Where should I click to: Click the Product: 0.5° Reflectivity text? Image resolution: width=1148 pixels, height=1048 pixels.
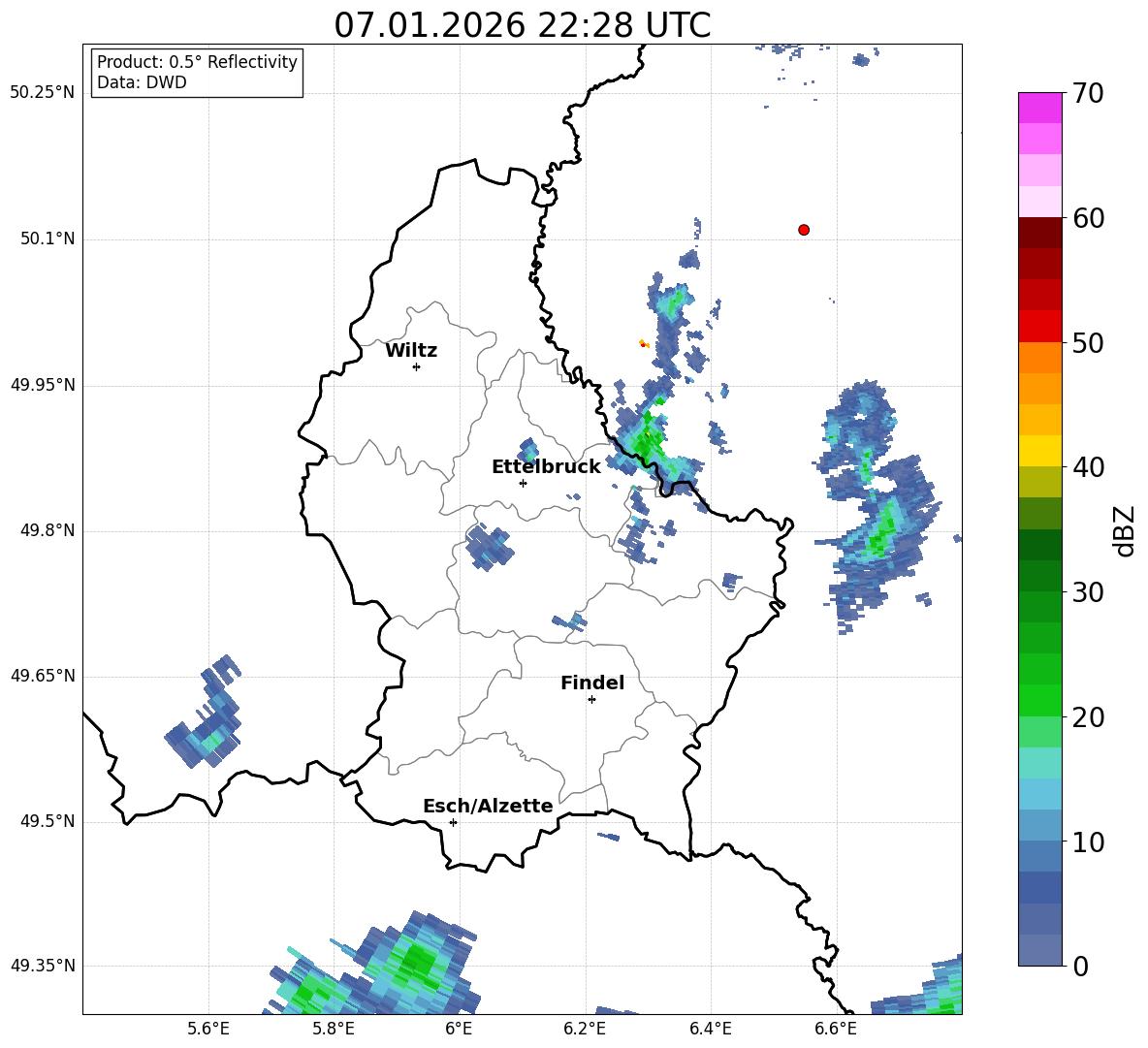tap(197, 61)
